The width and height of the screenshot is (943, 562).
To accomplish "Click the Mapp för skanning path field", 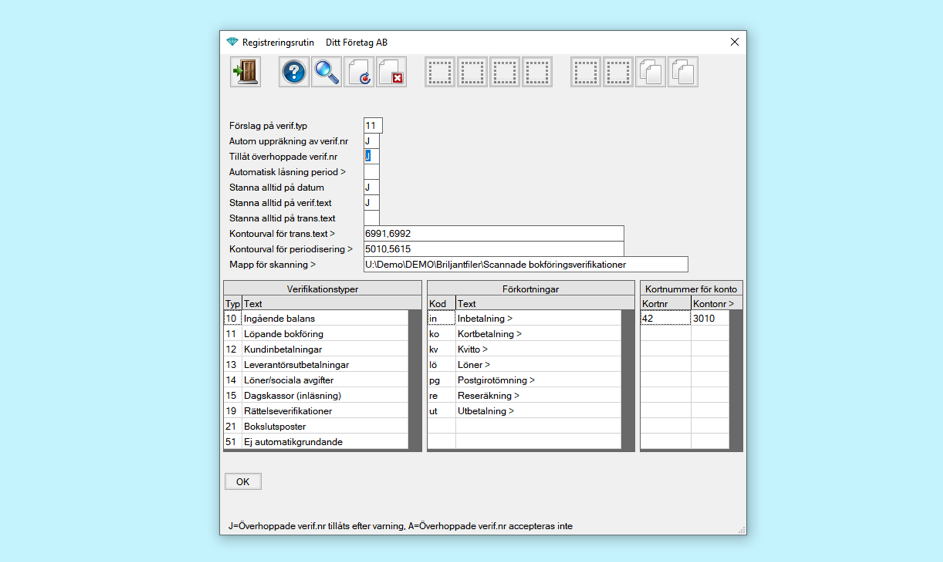I will click(526, 264).
